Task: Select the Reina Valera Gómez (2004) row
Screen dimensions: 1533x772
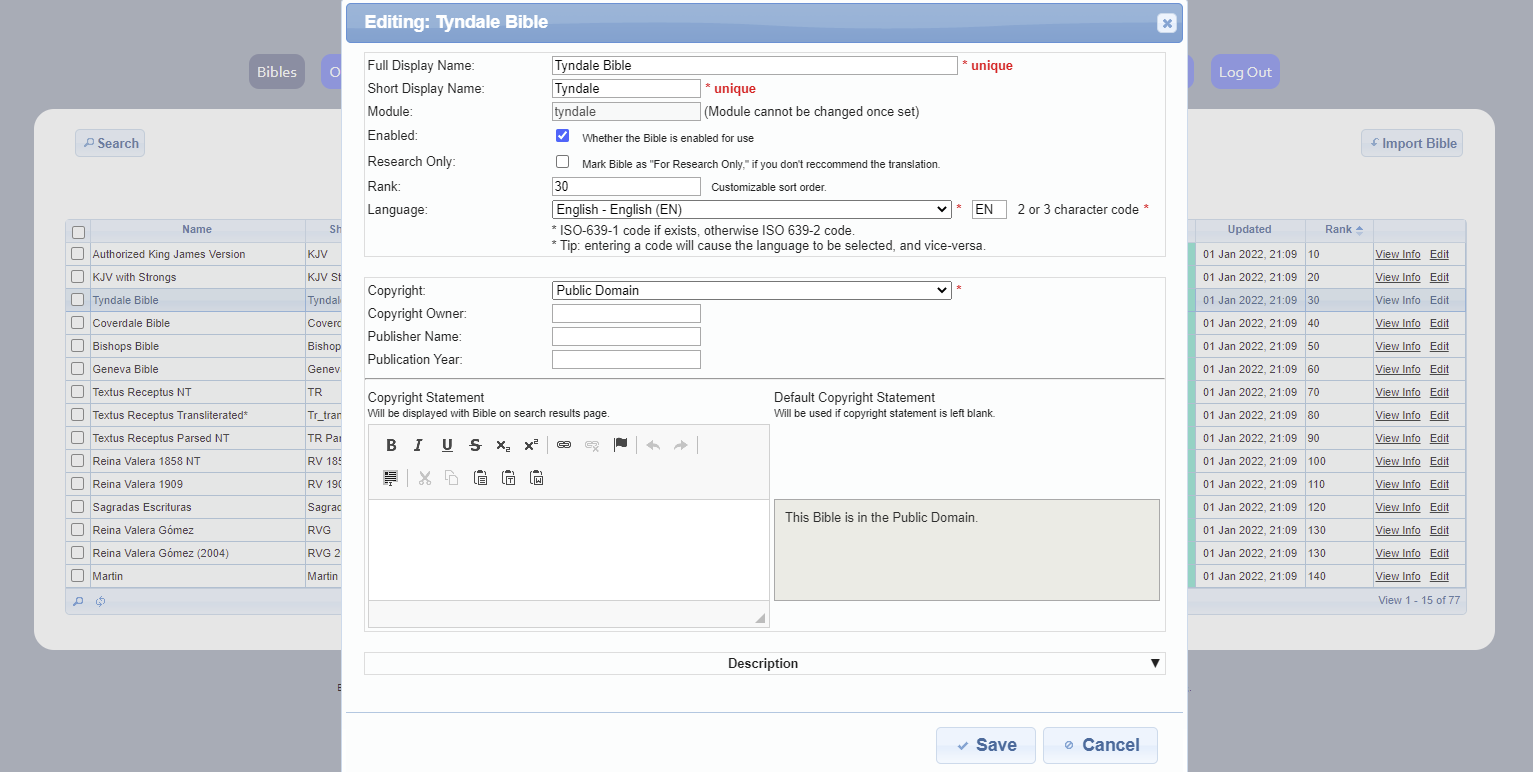Action: (160, 553)
